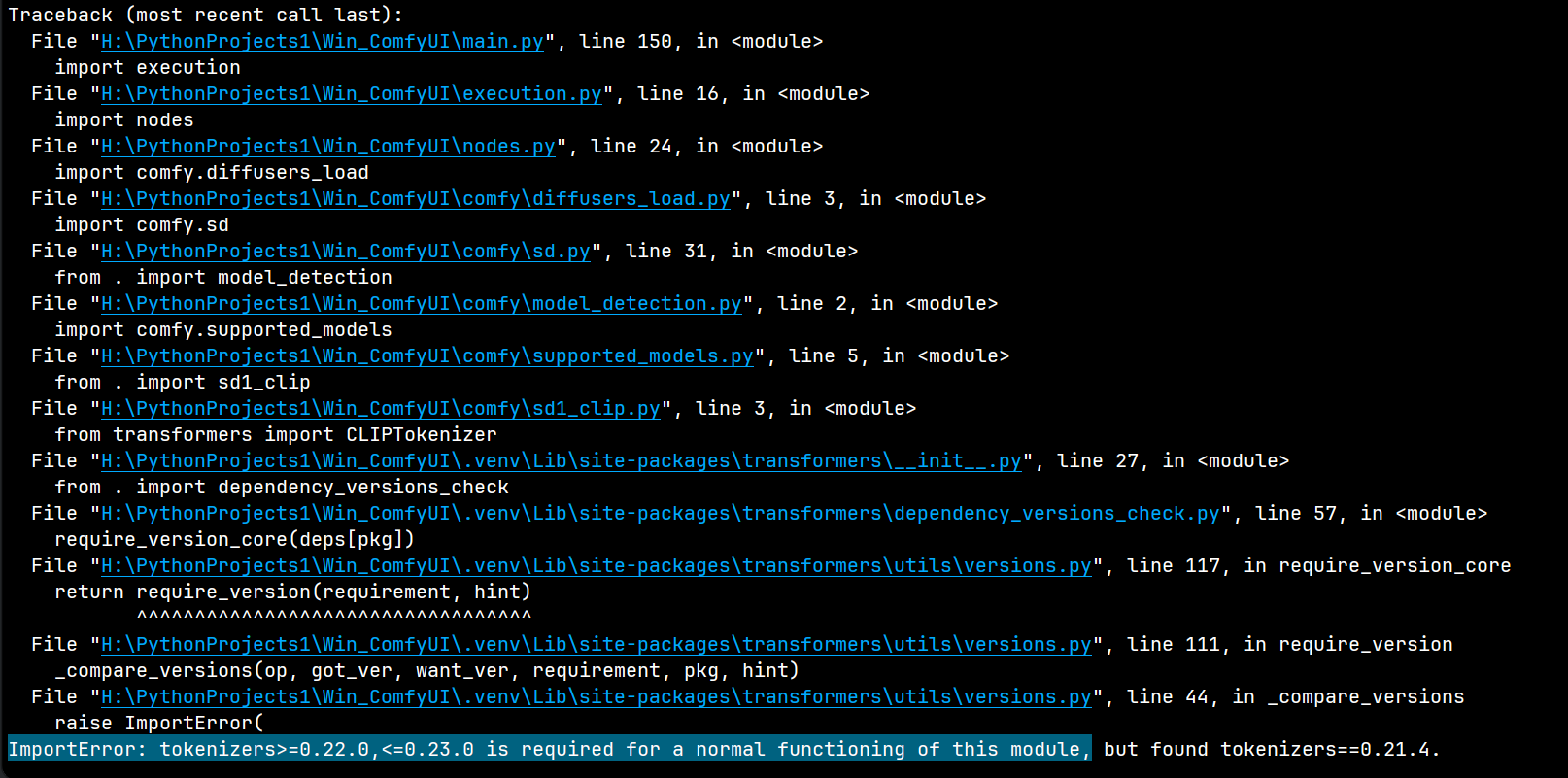The width and height of the screenshot is (1568, 778).
Task: Click the "_compare_versions(op, got_ver, ..." call line
Action: (427, 671)
